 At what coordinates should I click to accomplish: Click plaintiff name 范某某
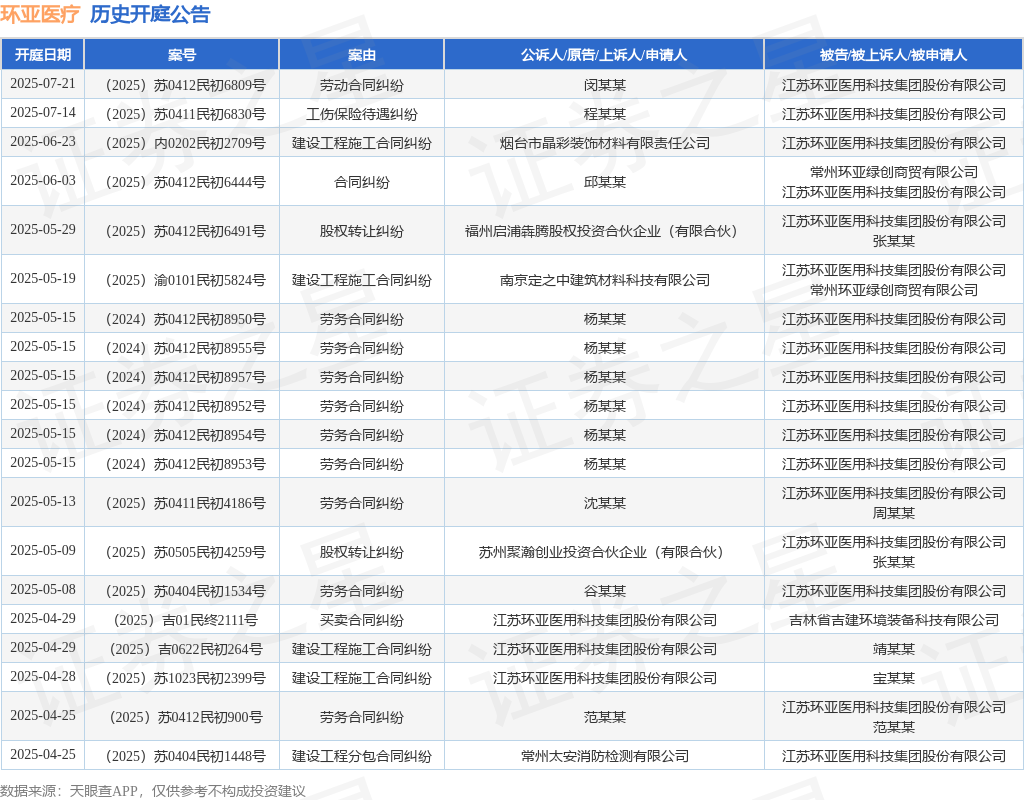(x=604, y=717)
